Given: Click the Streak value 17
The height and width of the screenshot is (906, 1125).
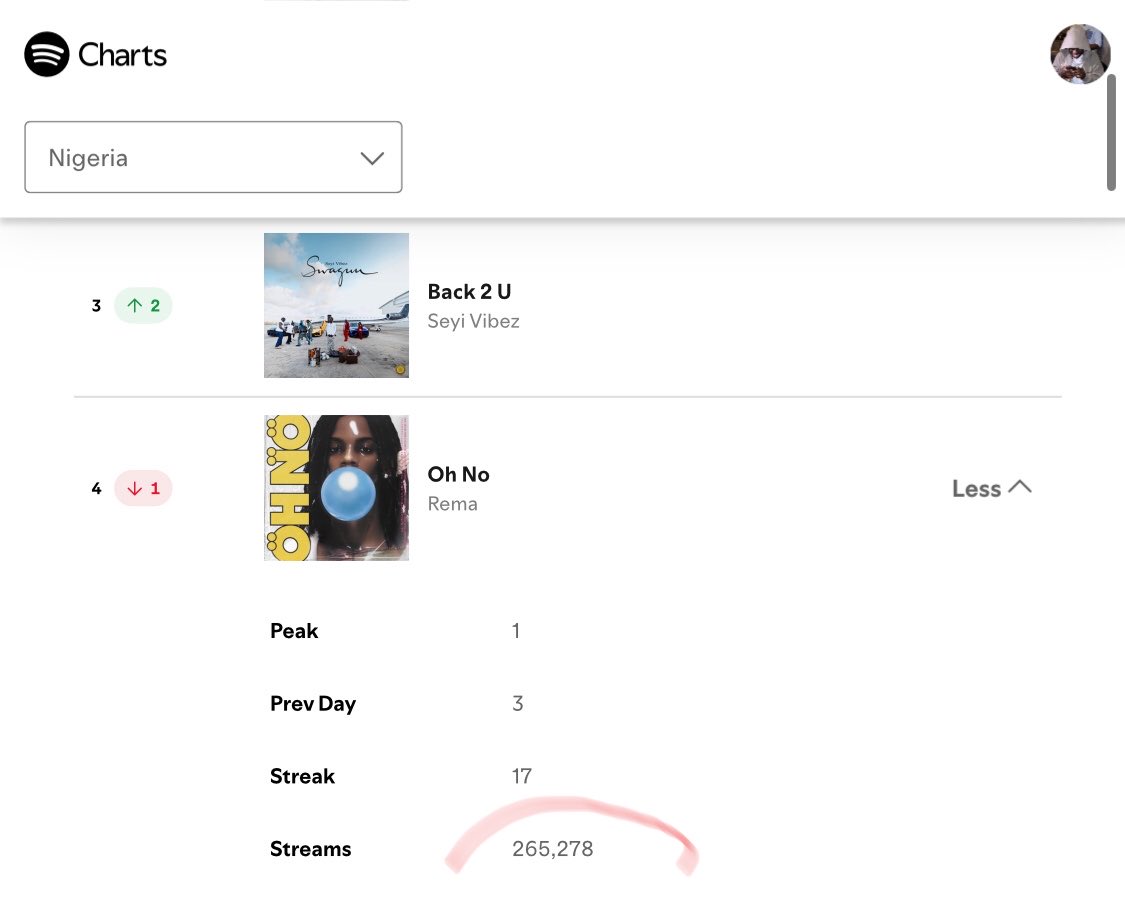Looking at the screenshot, I should pyautogui.click(x=522, y=776).
